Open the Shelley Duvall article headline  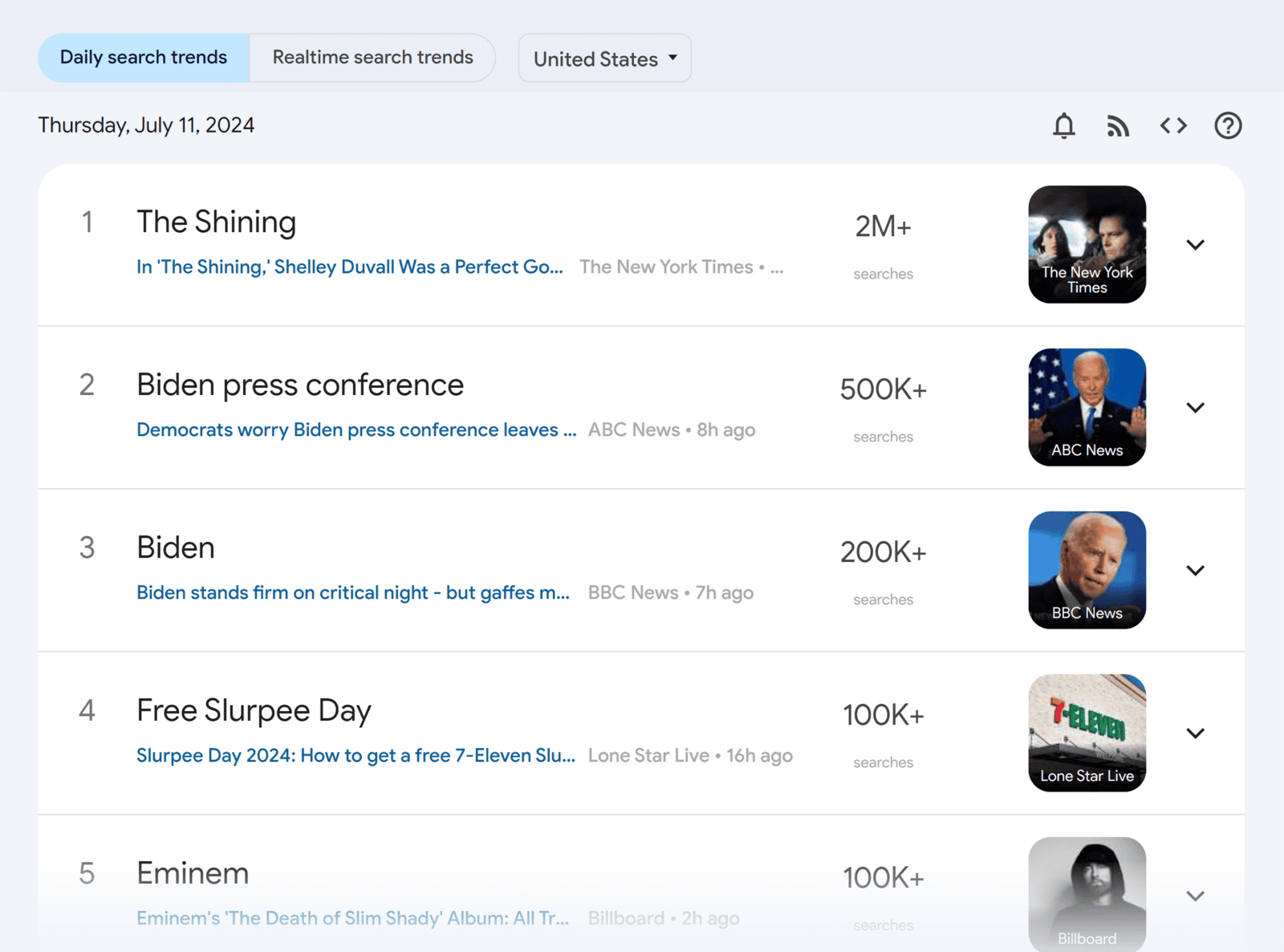(349, 266)
